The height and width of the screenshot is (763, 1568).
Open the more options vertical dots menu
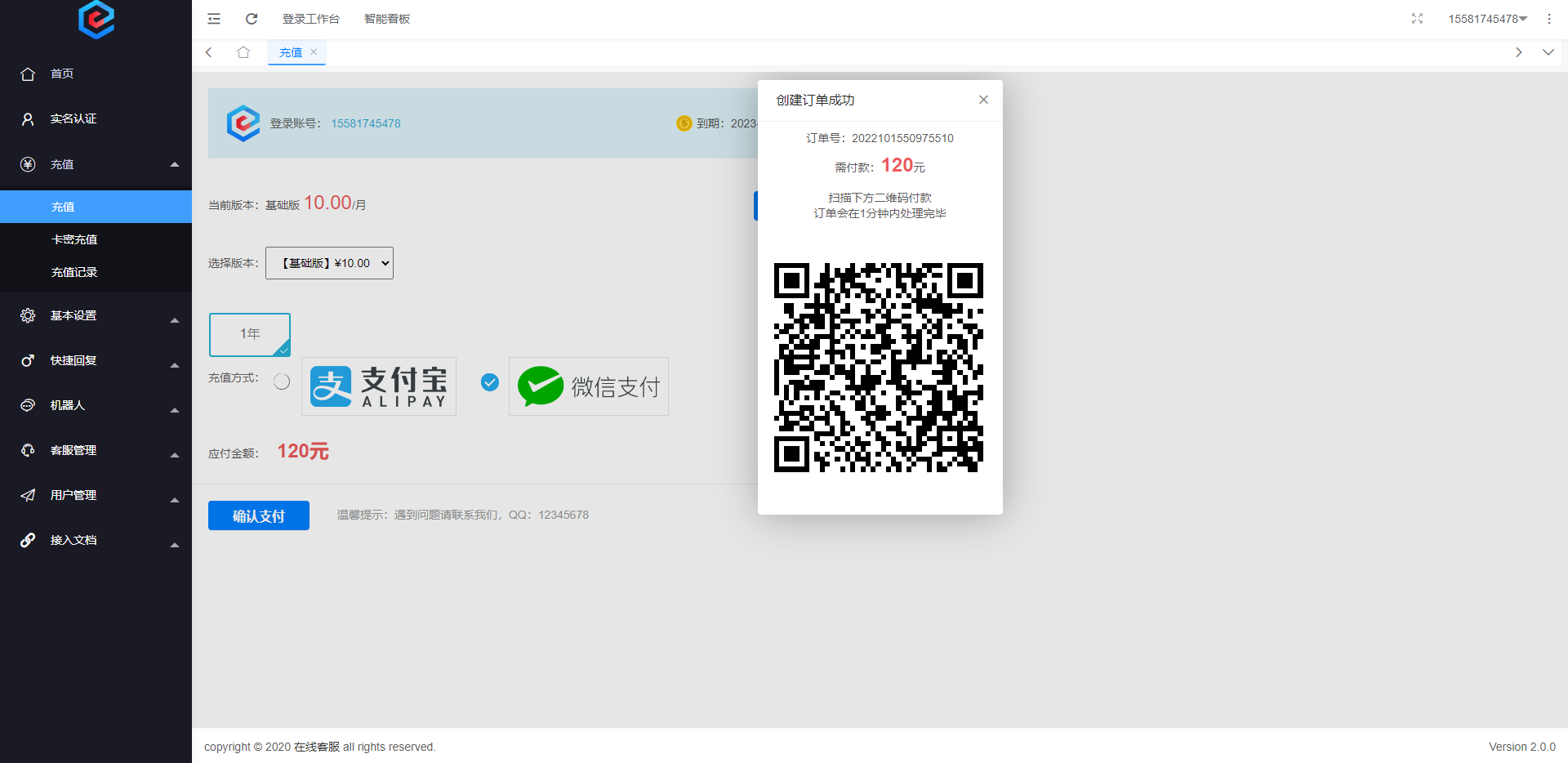point(1549,19)
